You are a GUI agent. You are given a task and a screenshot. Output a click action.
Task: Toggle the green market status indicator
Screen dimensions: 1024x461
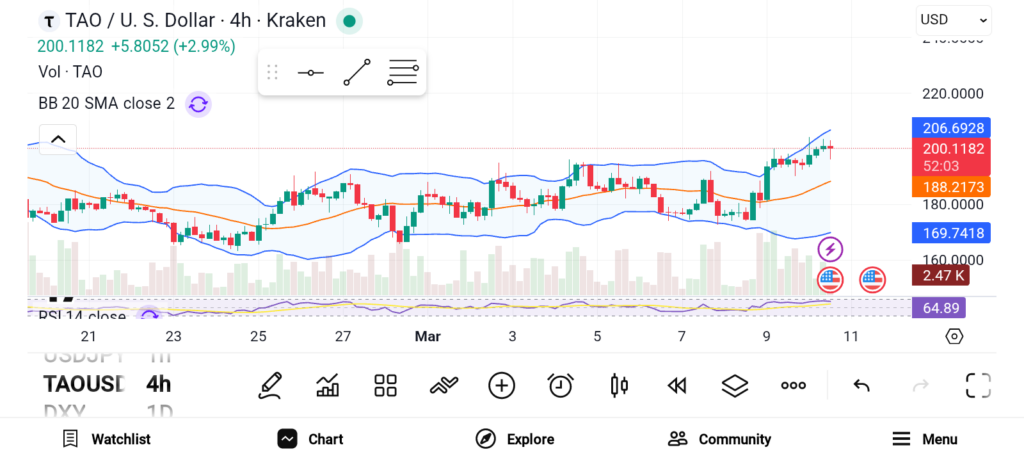349,20
